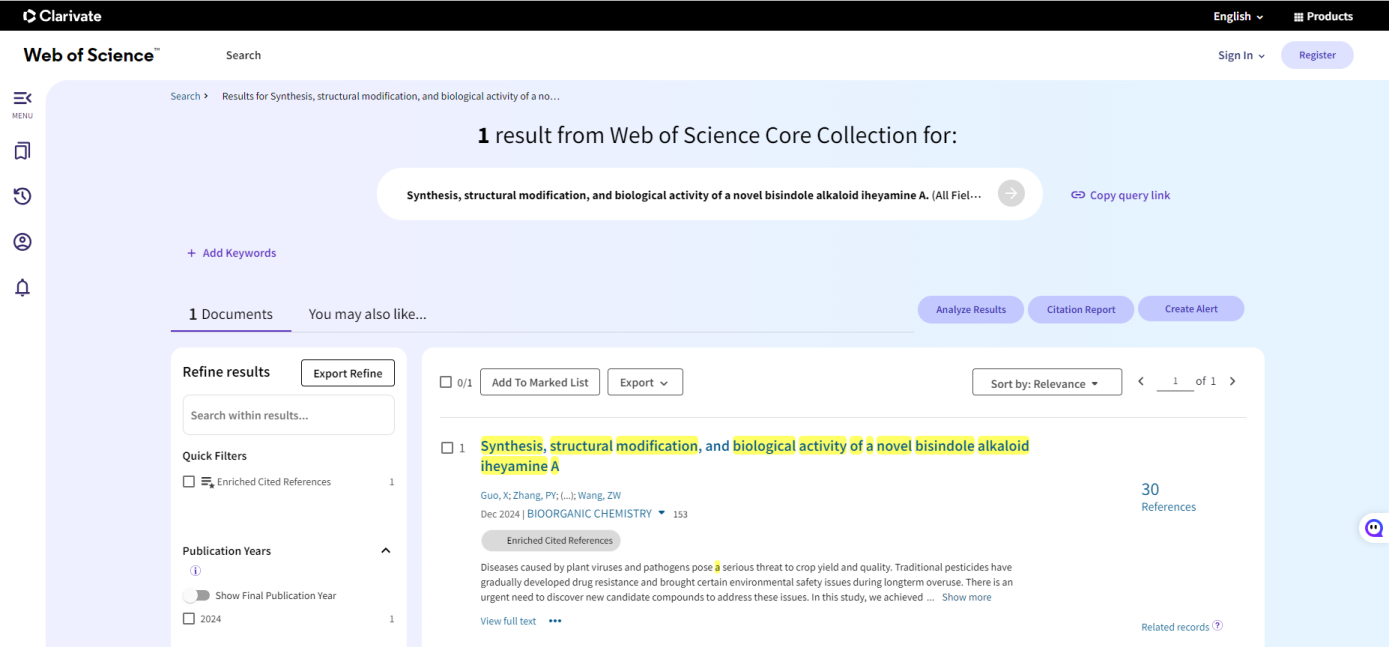
Task: Click the Analyze Results button
Action: 970,309
